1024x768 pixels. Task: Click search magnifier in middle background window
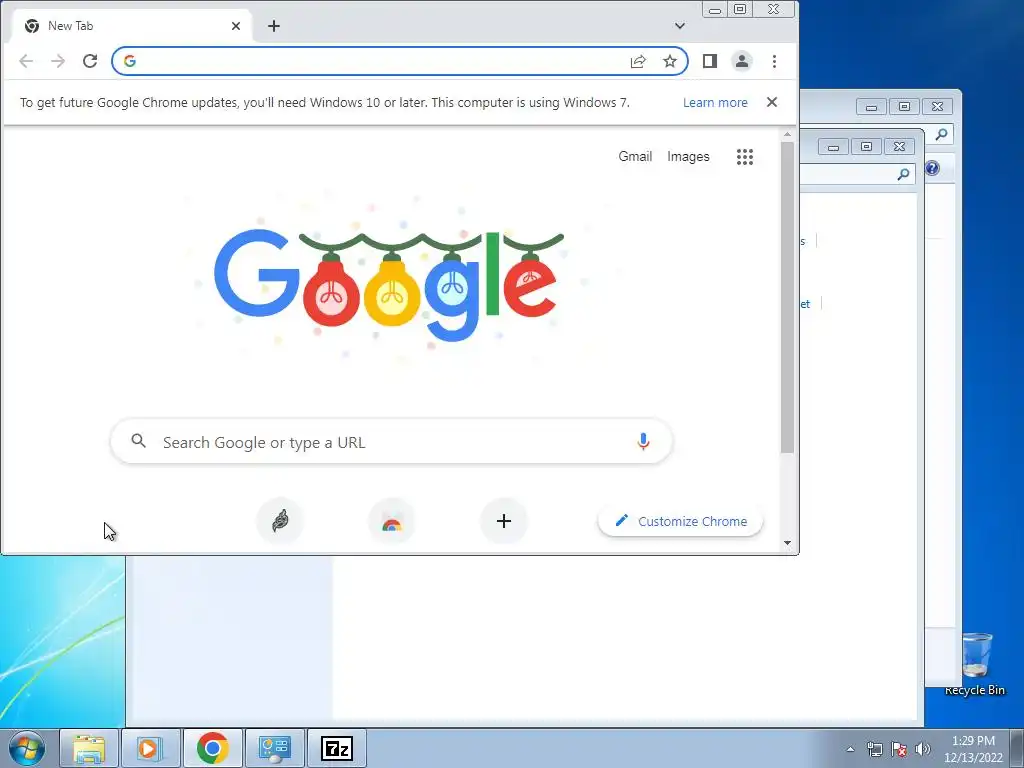903,174
